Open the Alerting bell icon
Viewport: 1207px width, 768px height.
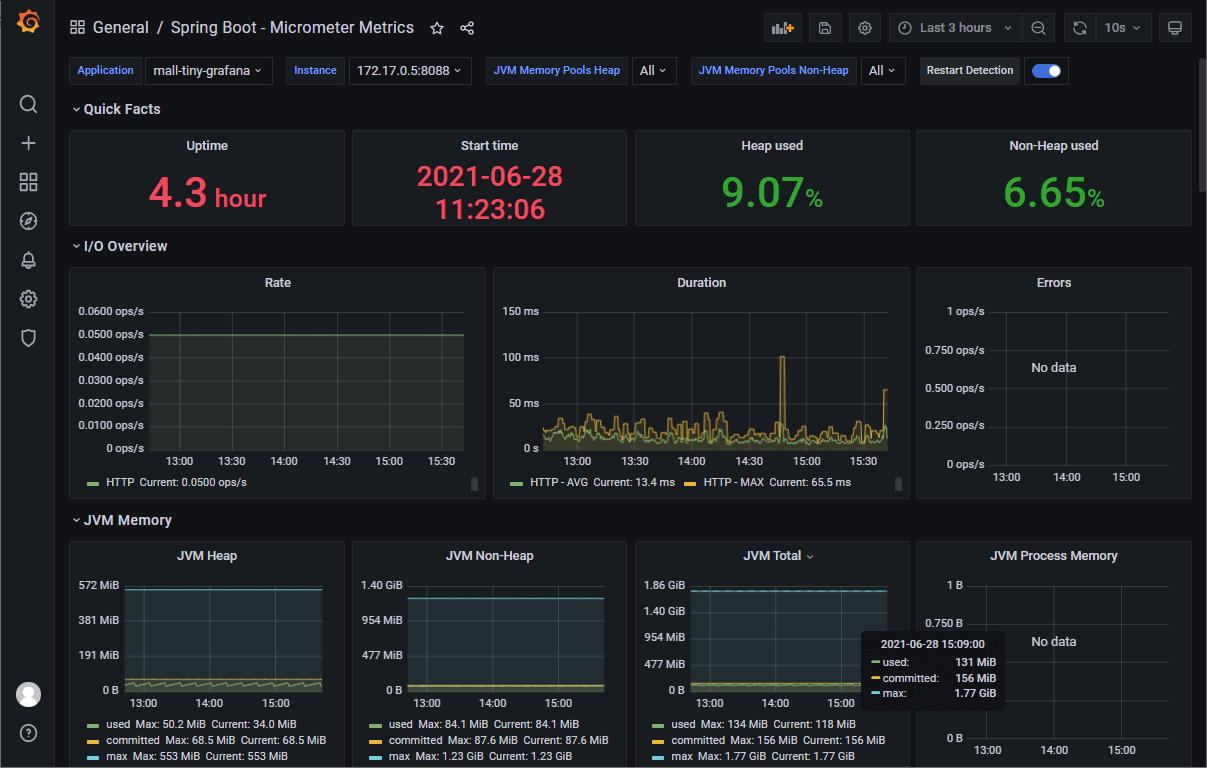pyautogui.click(x=28, y=260)
